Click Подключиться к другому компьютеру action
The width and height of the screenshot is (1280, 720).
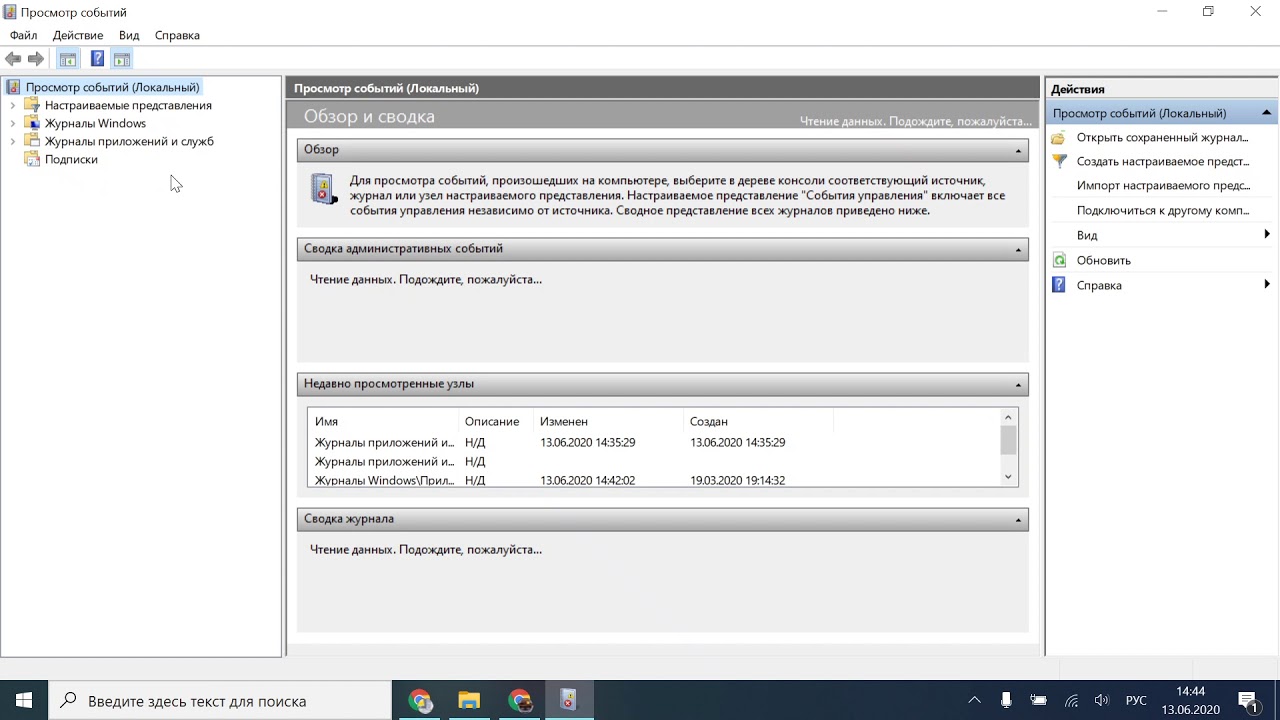[1162, 210]
